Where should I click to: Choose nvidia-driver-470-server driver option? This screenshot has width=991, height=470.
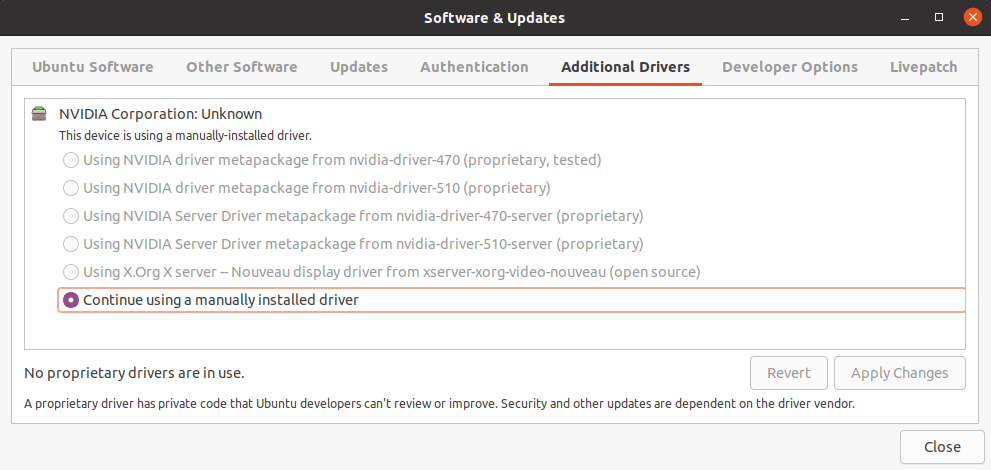coord(71,216)
